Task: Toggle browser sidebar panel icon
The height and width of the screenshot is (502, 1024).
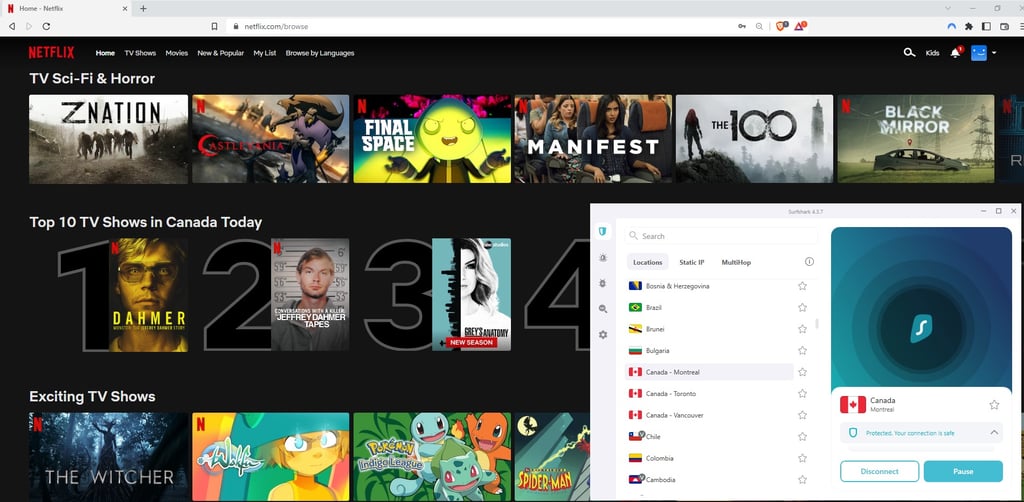Action: point(986,26)
